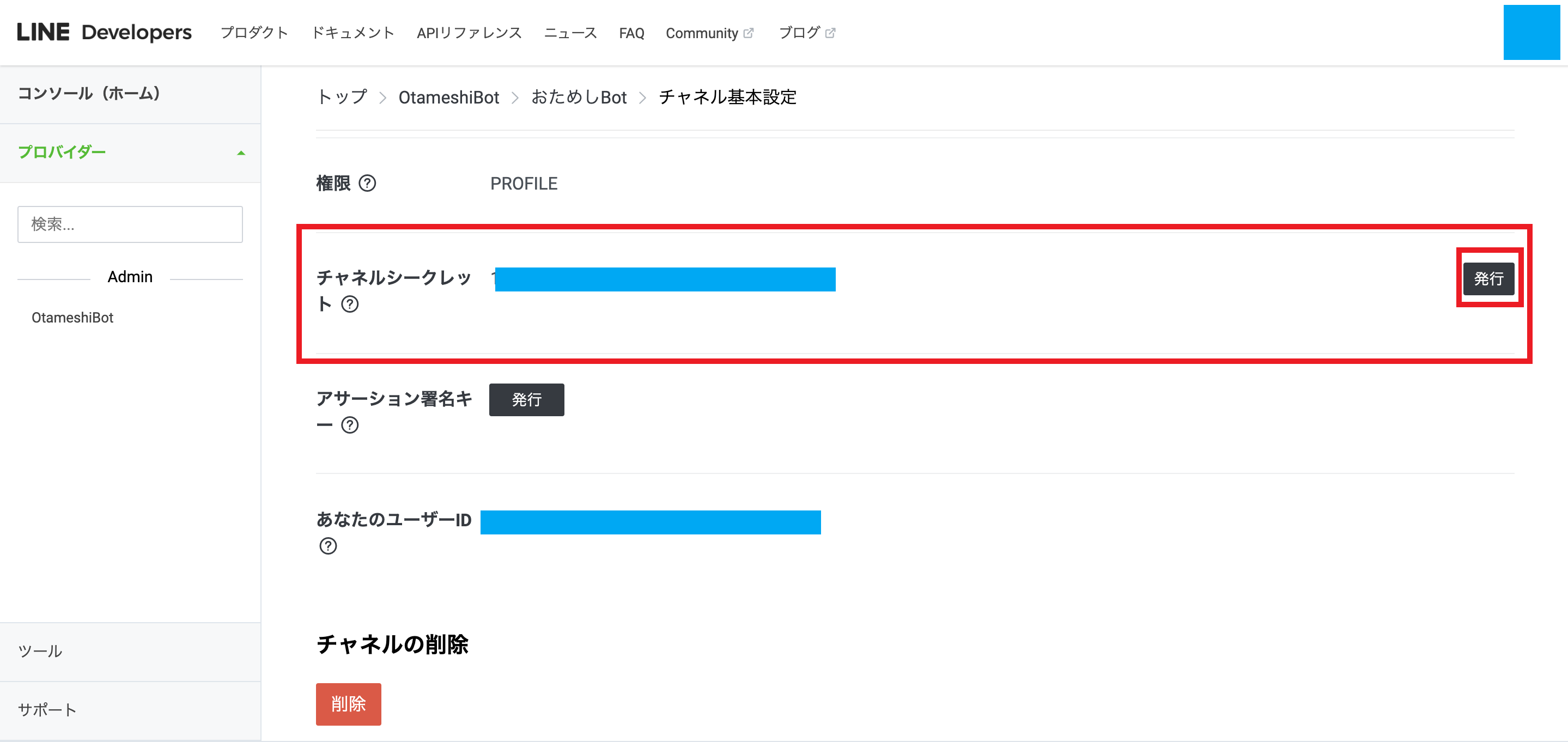Open the アサーション署名キー help tooltip icon

pos(350,425)
